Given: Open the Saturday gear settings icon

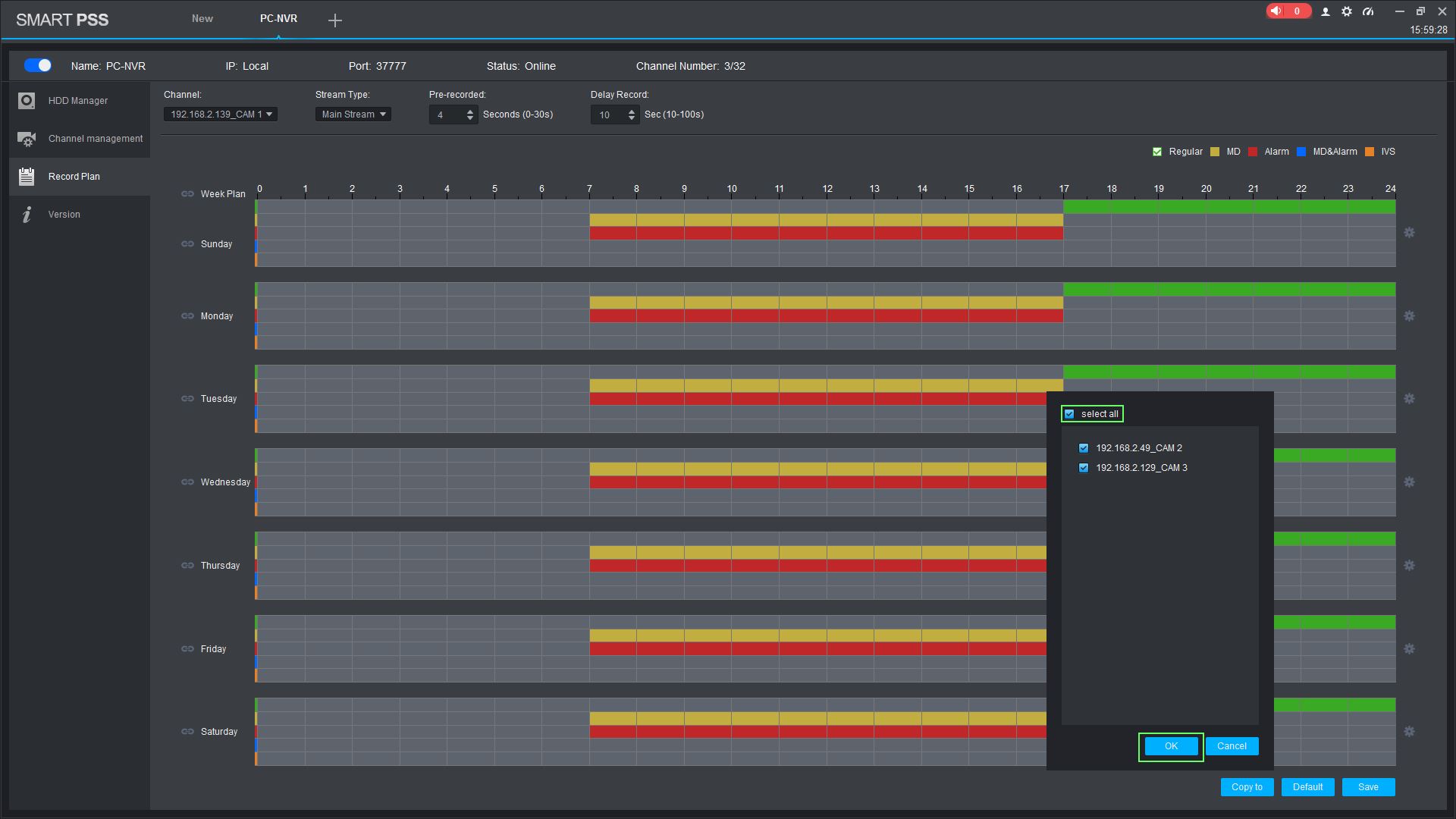Looking at the screenshot, I should 1409,732.
